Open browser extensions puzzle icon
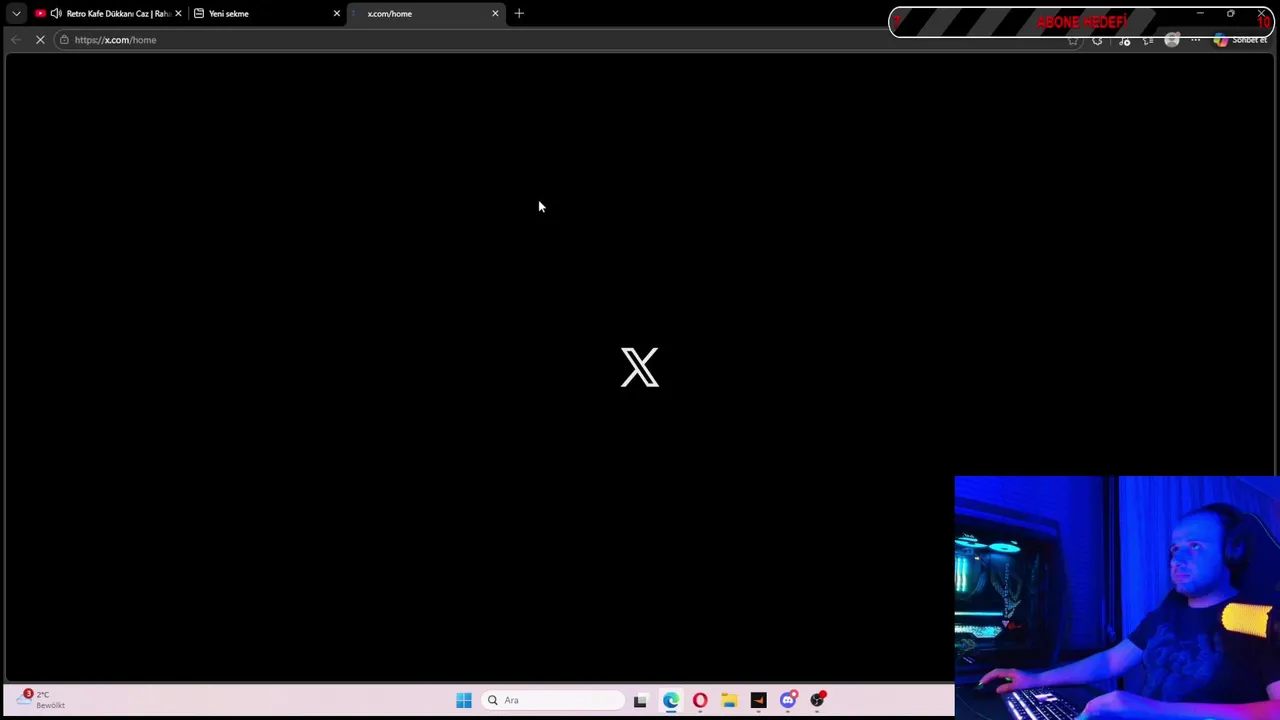 click(1097, 40)
